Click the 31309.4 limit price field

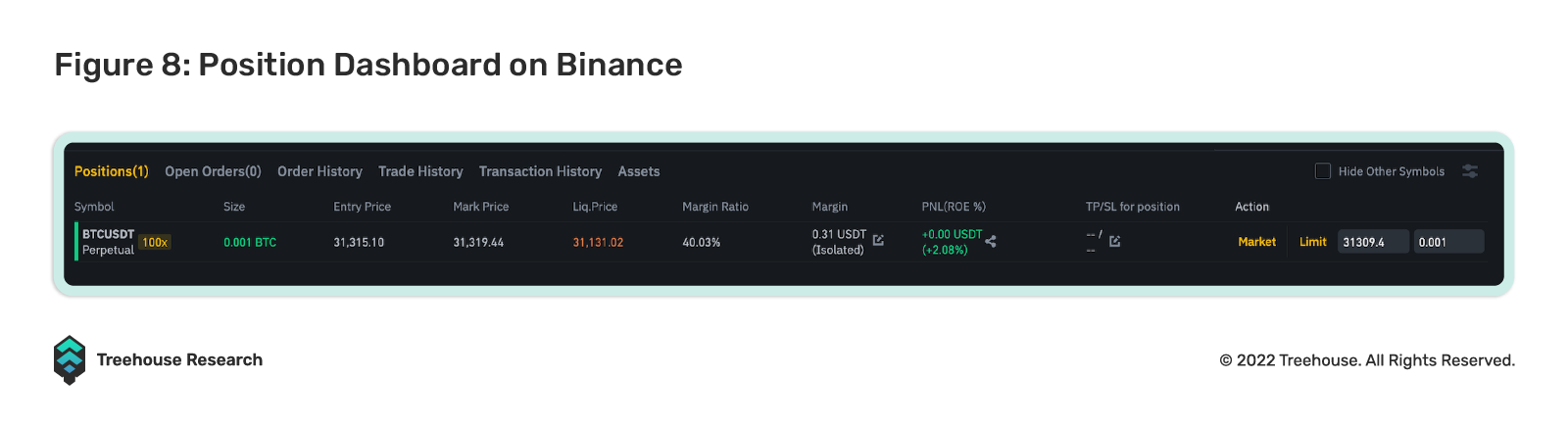(x=1373, y=242)
